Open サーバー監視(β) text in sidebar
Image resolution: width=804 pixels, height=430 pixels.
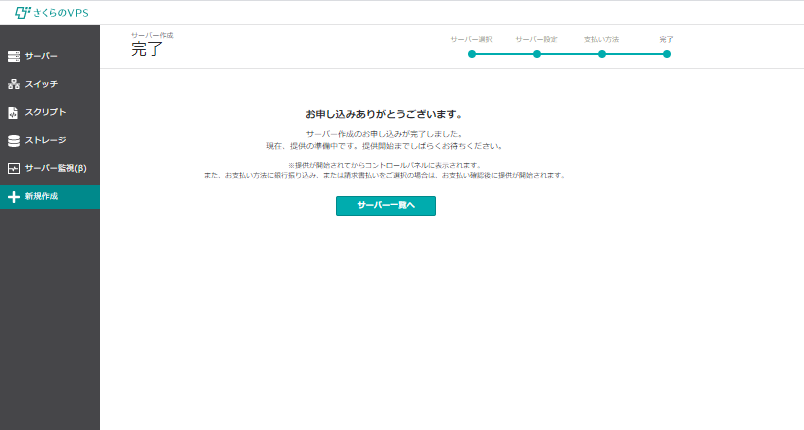click(55, 169)
